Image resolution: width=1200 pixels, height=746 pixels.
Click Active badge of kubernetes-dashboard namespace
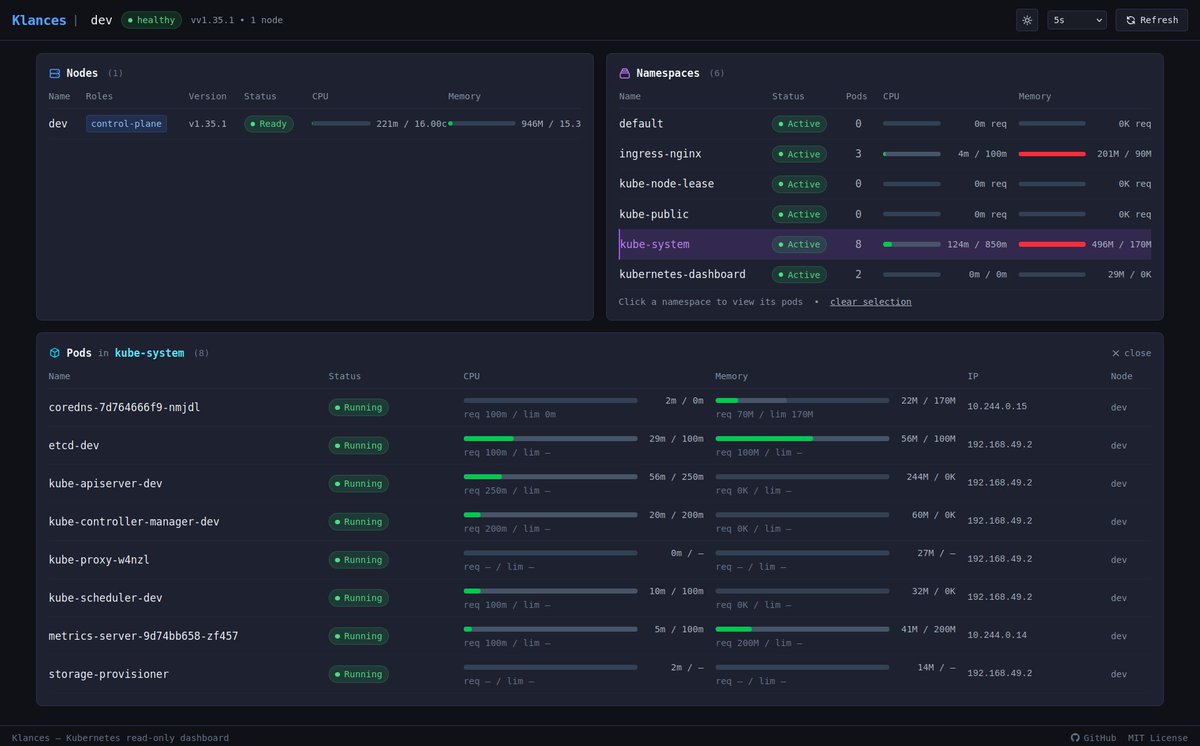pyautogui.click(x=799, y=274)
